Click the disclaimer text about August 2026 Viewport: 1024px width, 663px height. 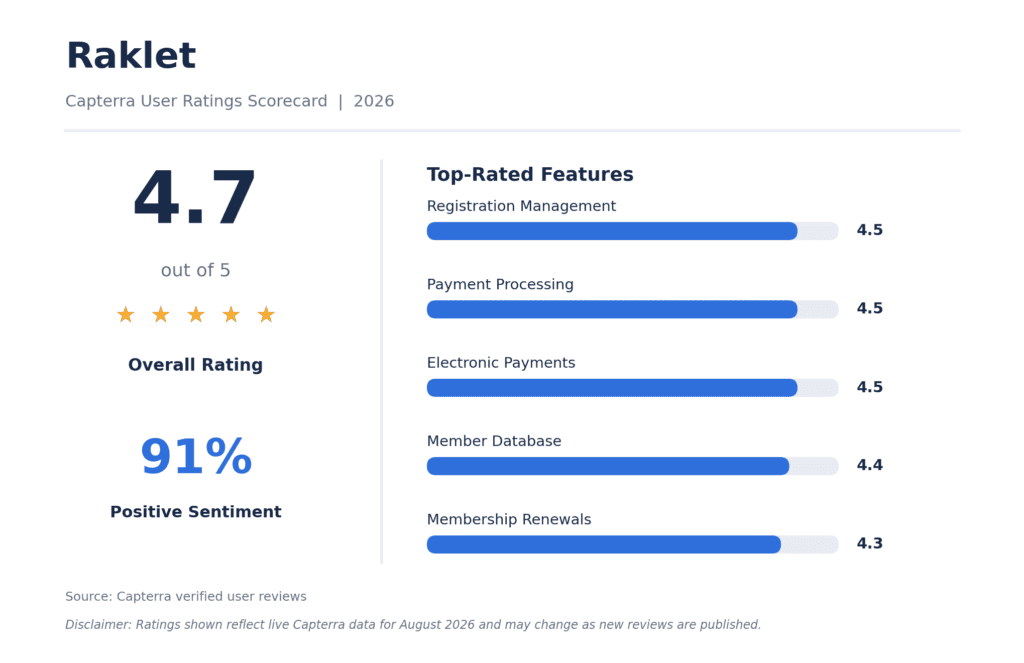[413, 624]
